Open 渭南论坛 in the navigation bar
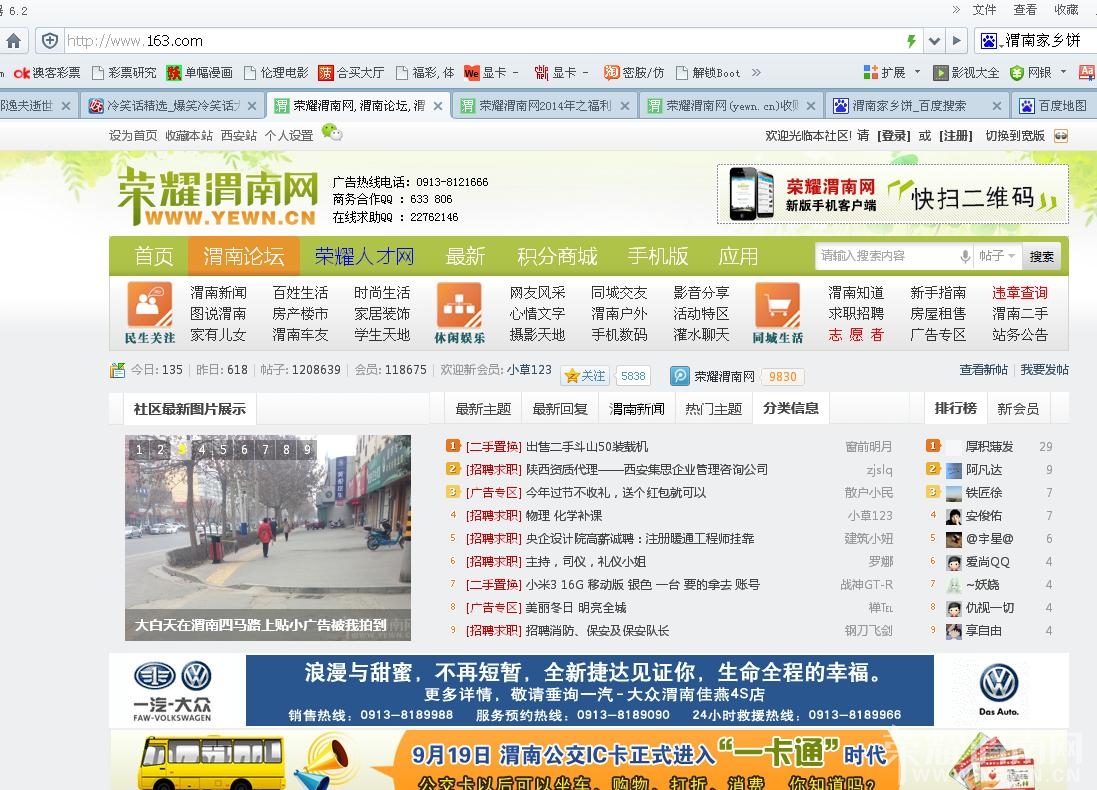Screen dimensions: 1097x790 click(244, 256)
